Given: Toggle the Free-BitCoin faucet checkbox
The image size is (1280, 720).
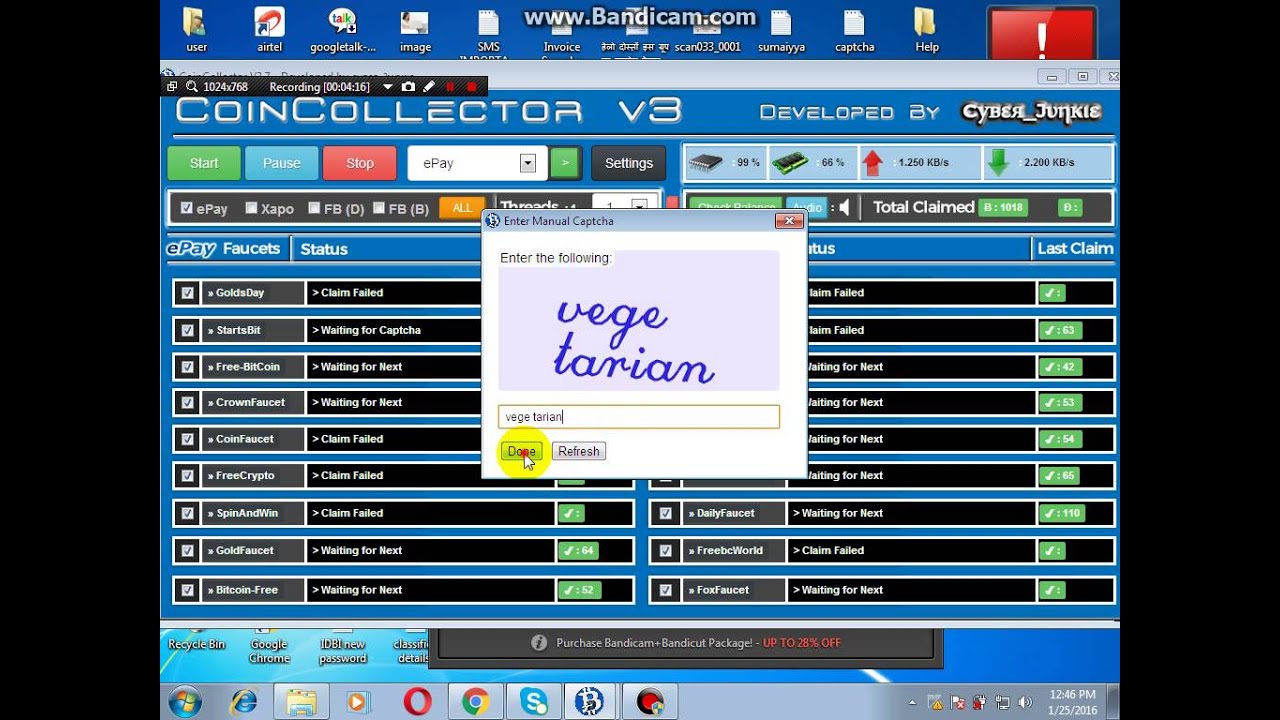Looking at the screenshot, I should coord(187,367).
